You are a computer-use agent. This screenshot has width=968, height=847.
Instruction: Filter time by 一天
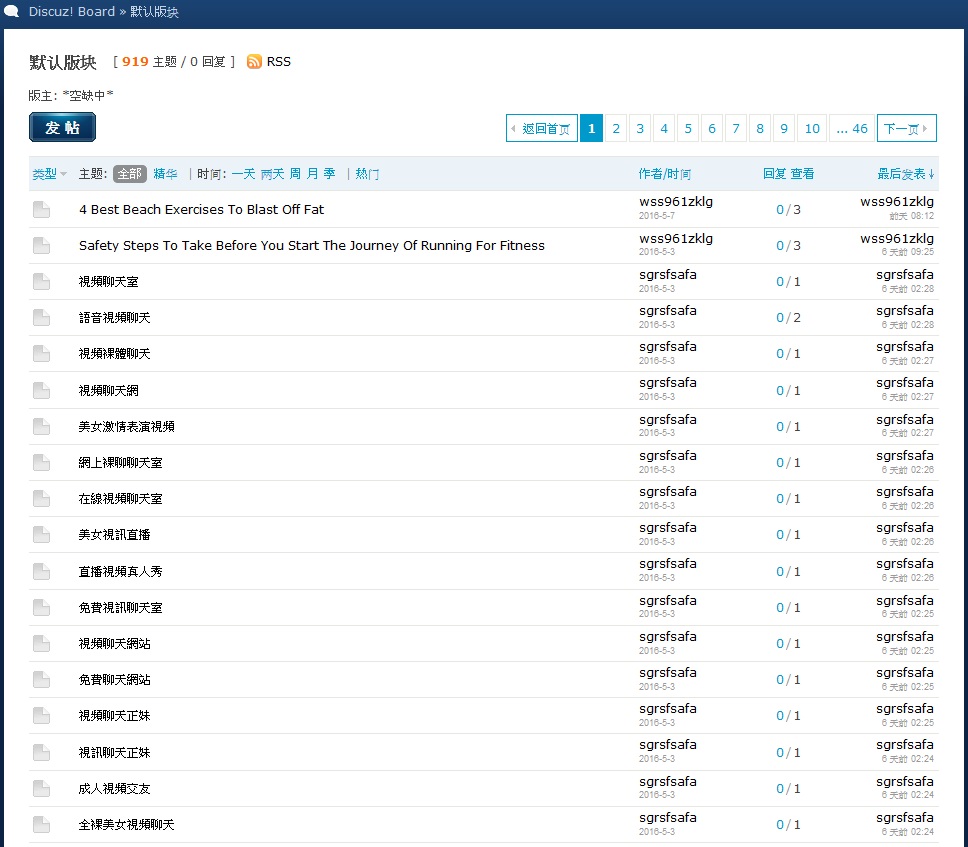[x=243, y=174]
